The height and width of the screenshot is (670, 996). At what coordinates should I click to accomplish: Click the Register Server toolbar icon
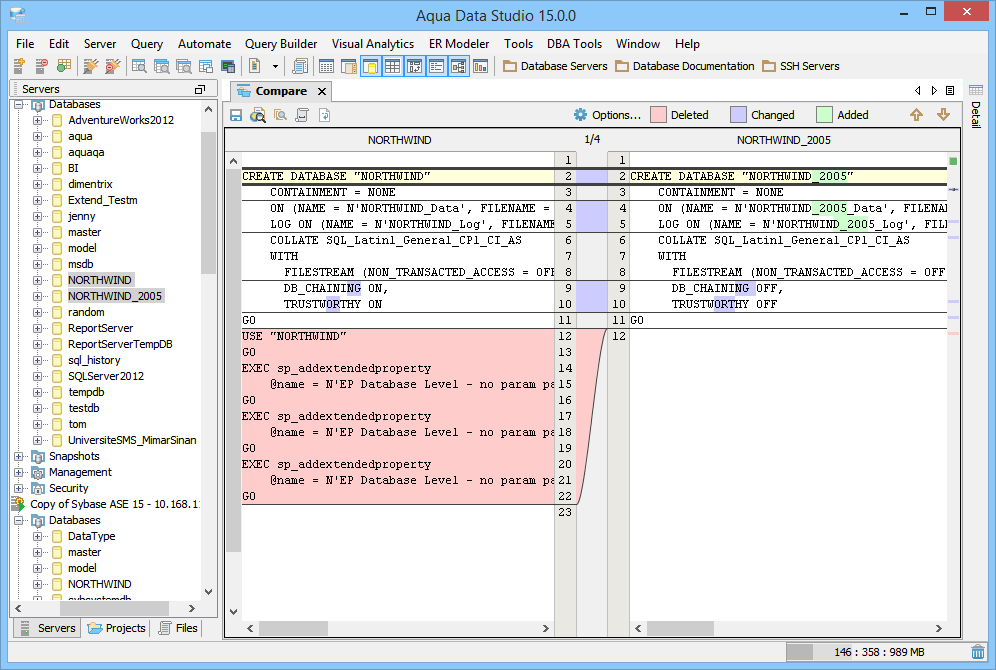click(x=19, y=65)
